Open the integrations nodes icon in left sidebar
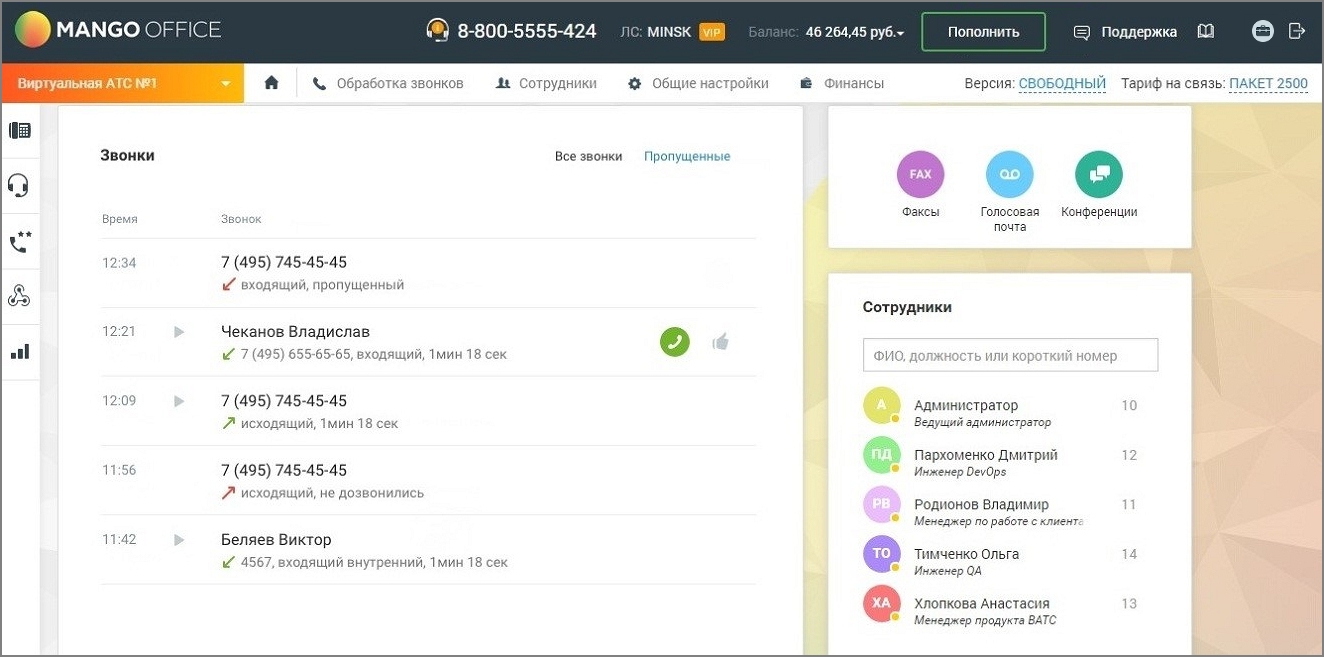 pyautogui.click(x=19, y=296)
